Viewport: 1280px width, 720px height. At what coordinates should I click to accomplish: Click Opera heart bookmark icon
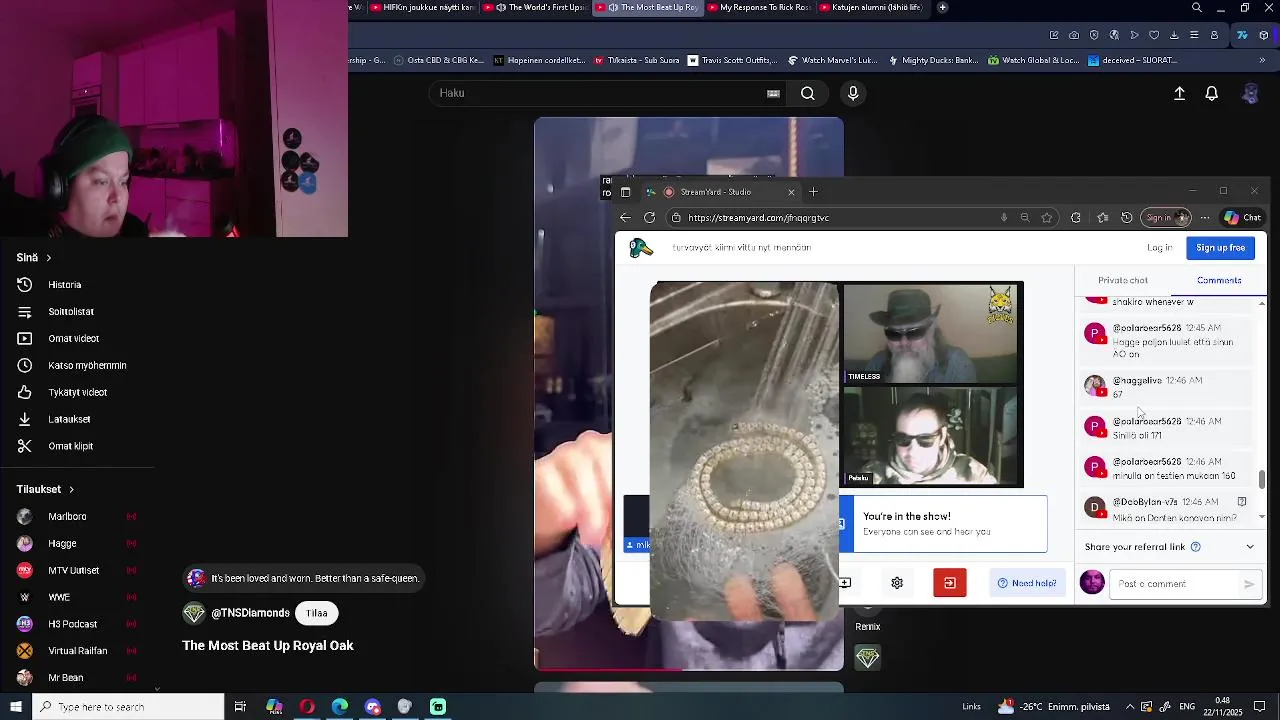pos(1154,35)
